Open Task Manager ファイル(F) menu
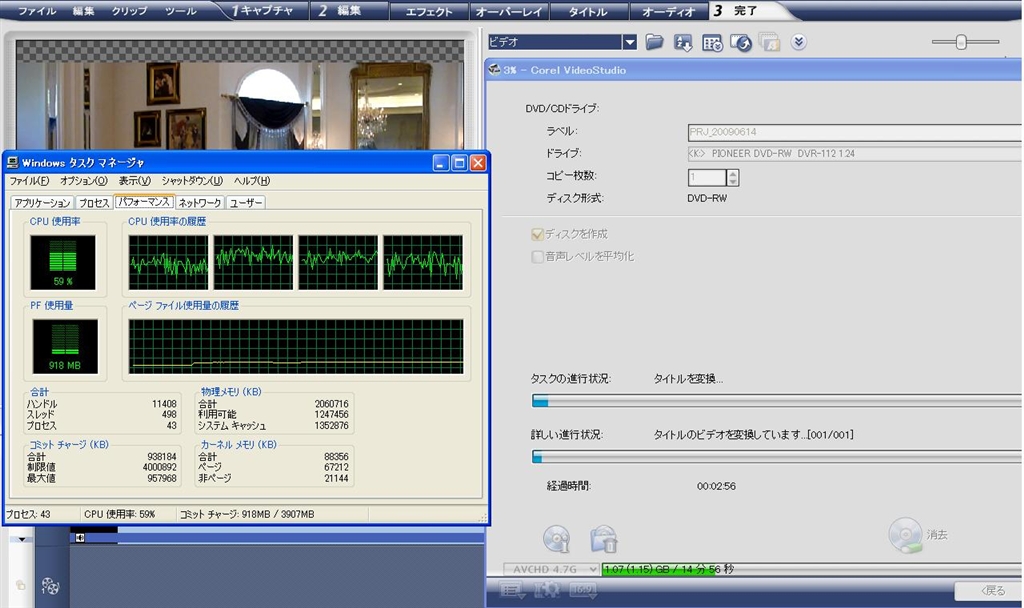 pos(29,181)
